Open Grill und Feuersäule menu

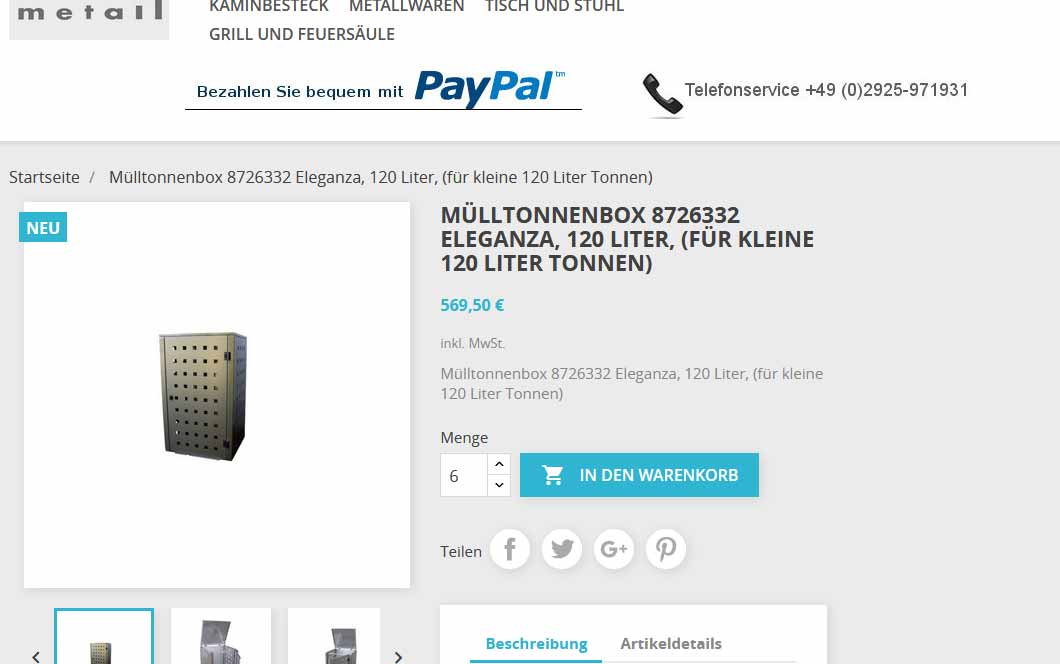coord(302,34)
